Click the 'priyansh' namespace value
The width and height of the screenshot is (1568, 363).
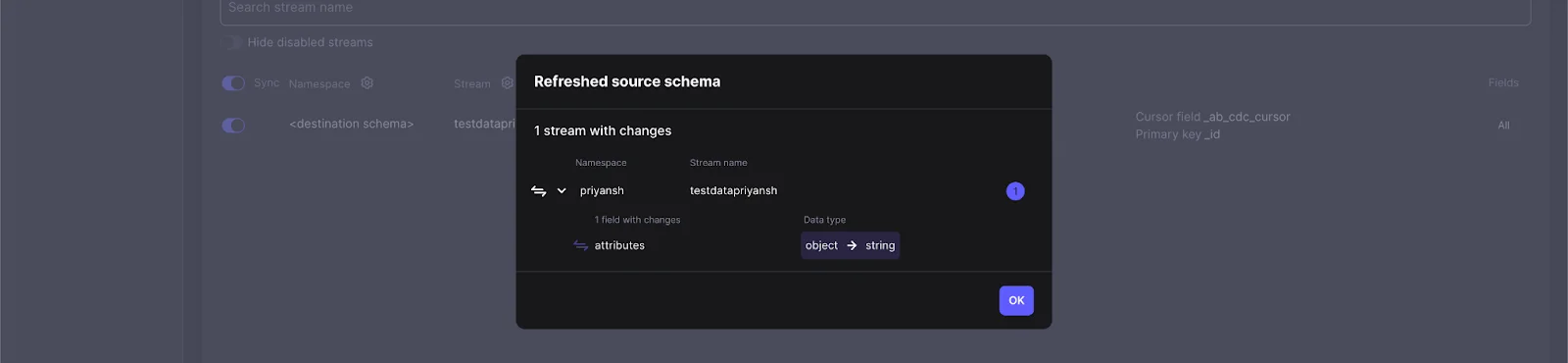602,190
